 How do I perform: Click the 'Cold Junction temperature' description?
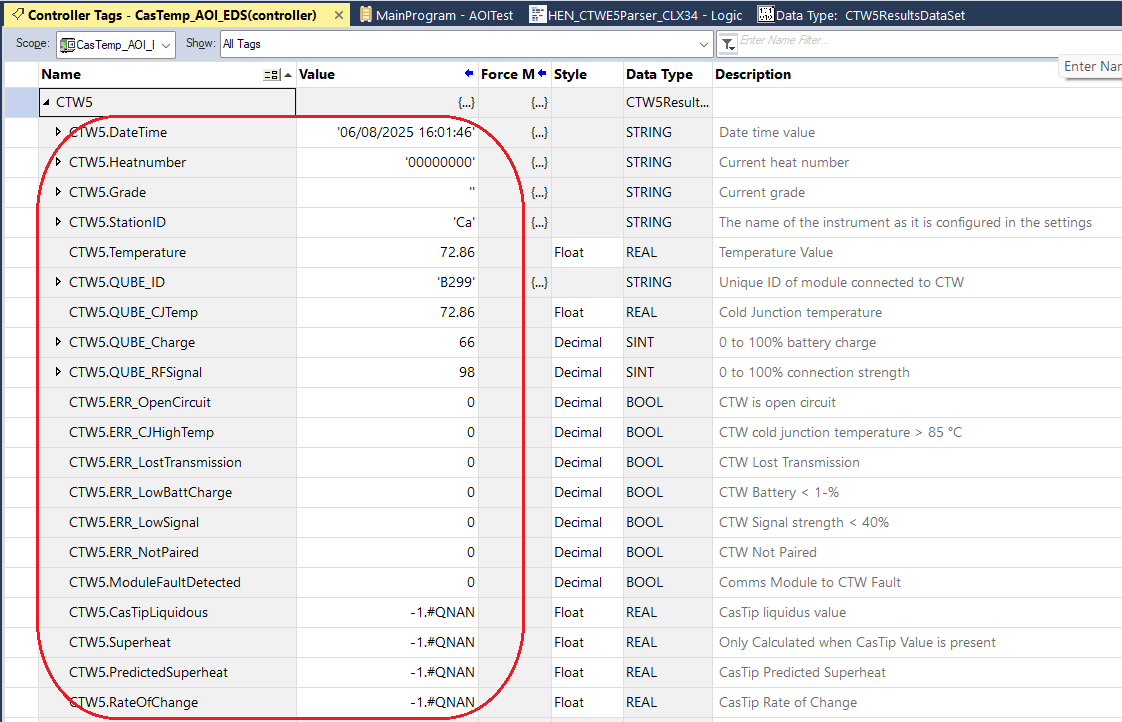click(800, 313)
